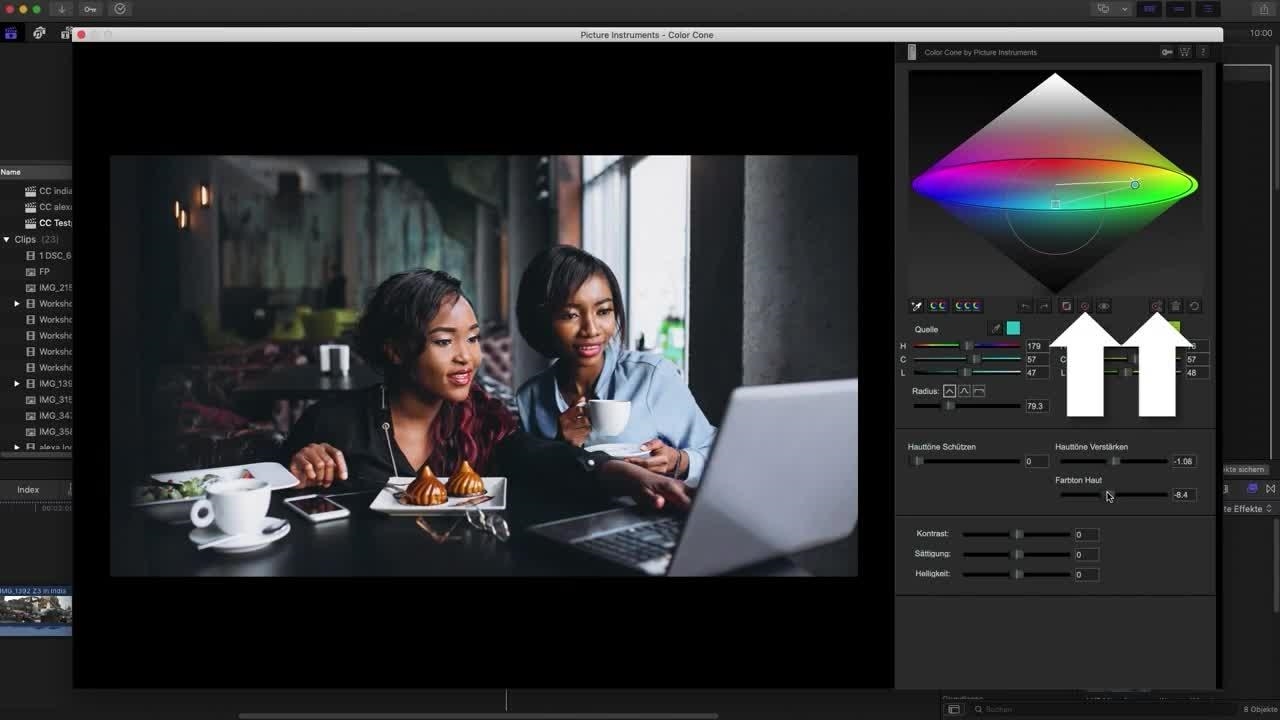Toggle the eye preview icon
Image resolution: width=1280 pixels, height=720 pixels.
pyautogui.click(x=1104, y=306)
